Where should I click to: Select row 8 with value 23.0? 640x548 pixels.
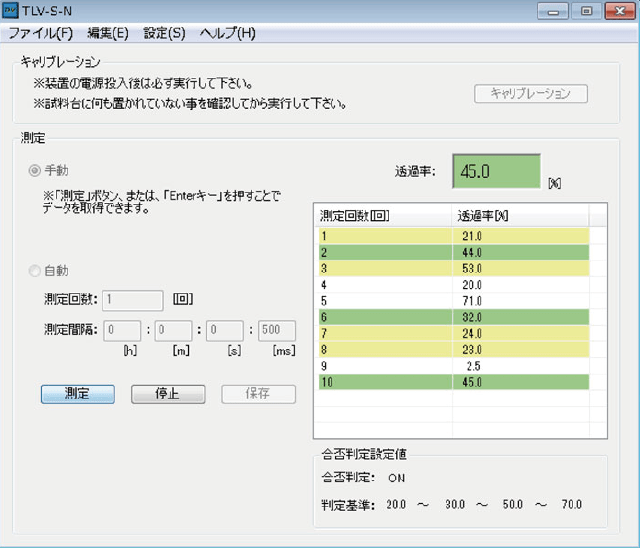(454, 350)
